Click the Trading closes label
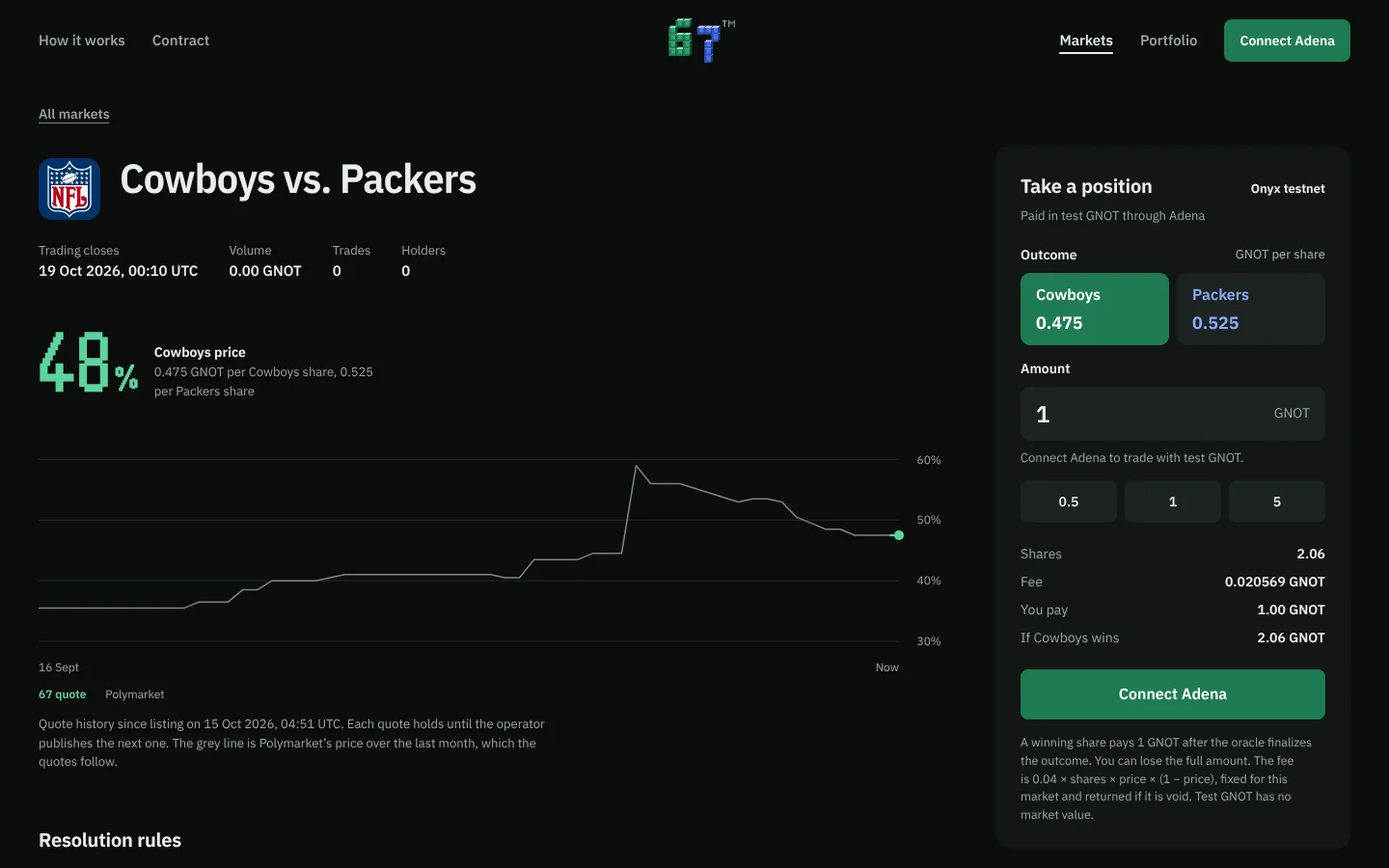The height and width of the screenshot is (868, 1389). pos(79,251)
